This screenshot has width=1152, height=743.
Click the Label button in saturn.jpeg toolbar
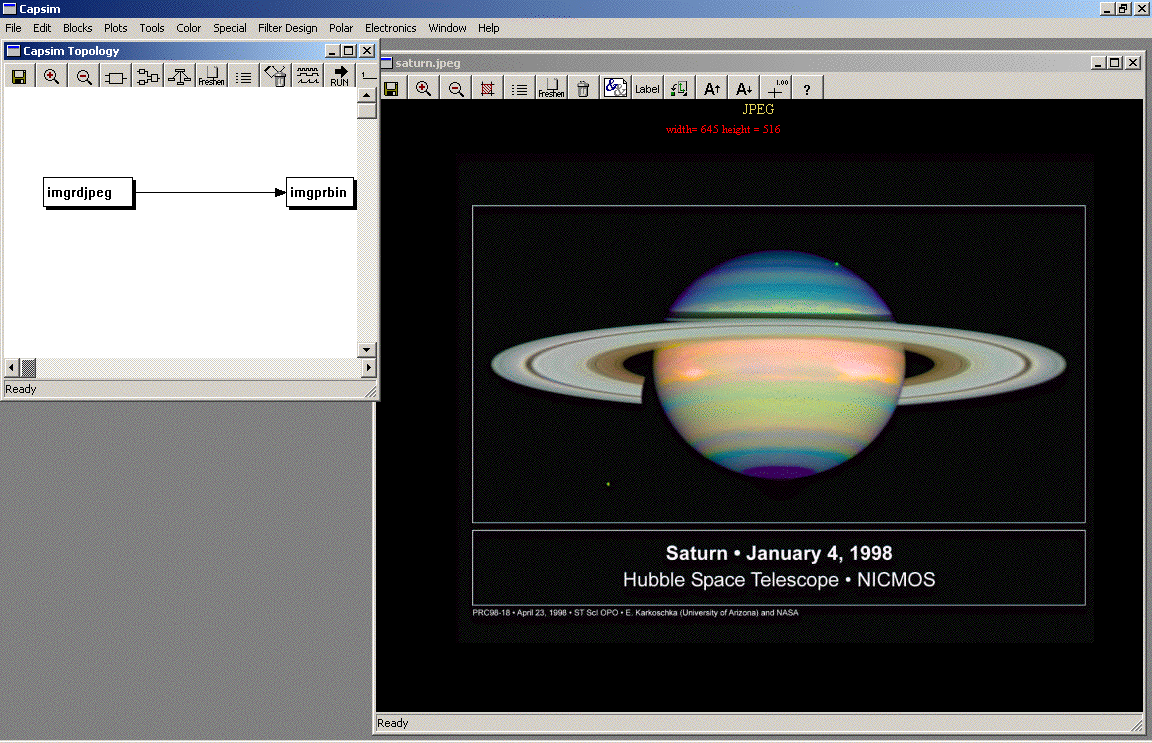(647, 89)
